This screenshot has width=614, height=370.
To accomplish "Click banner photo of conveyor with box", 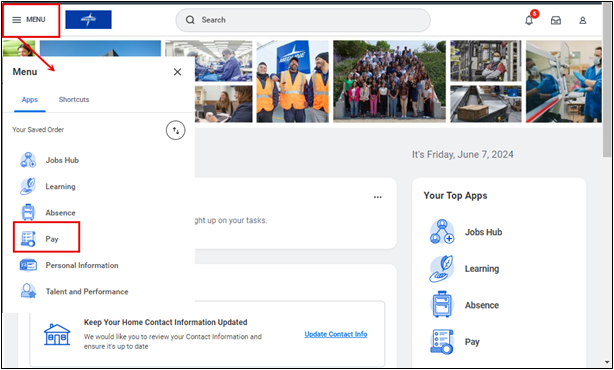I will (486, 104).
